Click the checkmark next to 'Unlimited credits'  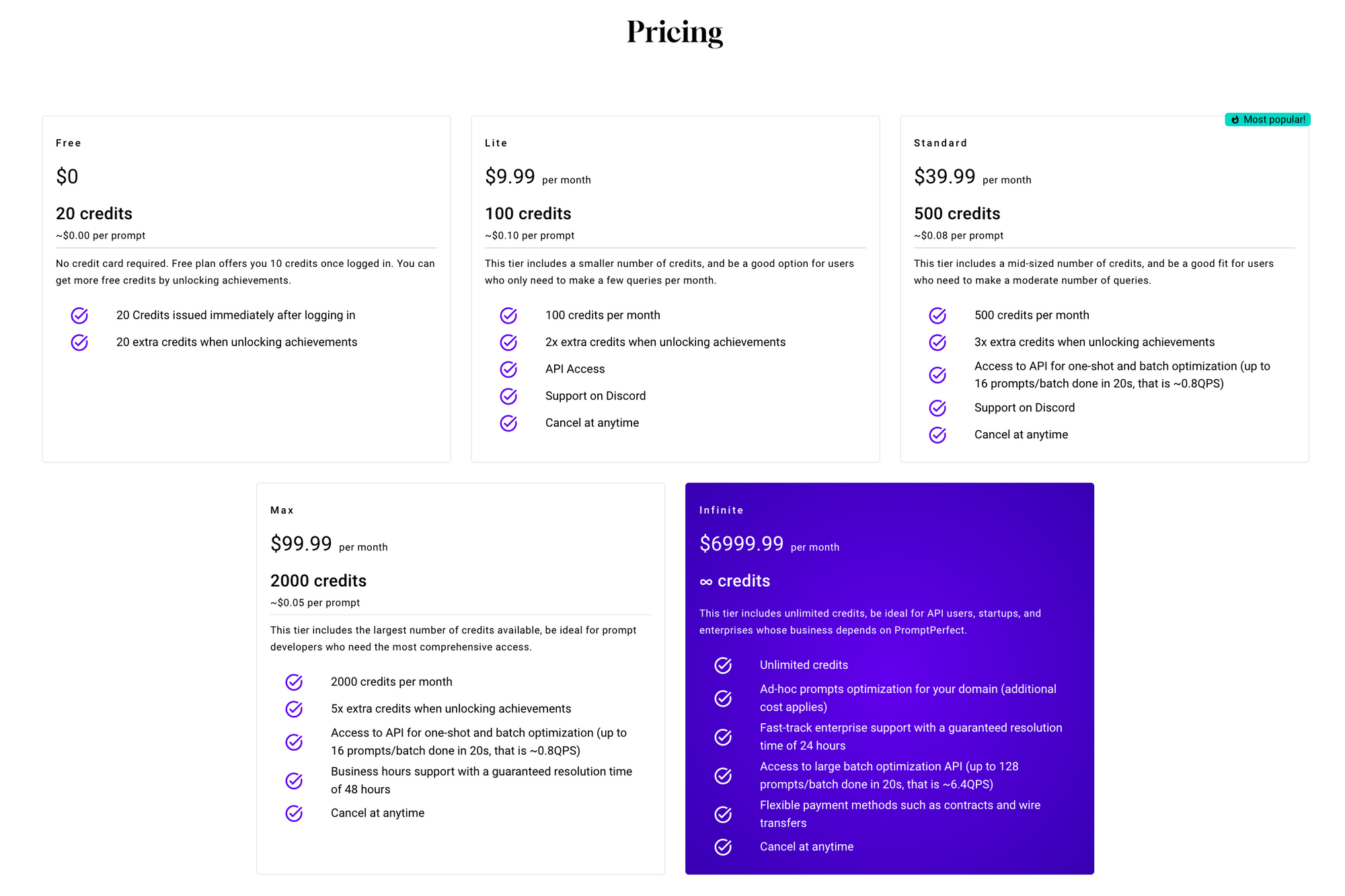pyautogui.click(x=722, y=665)
